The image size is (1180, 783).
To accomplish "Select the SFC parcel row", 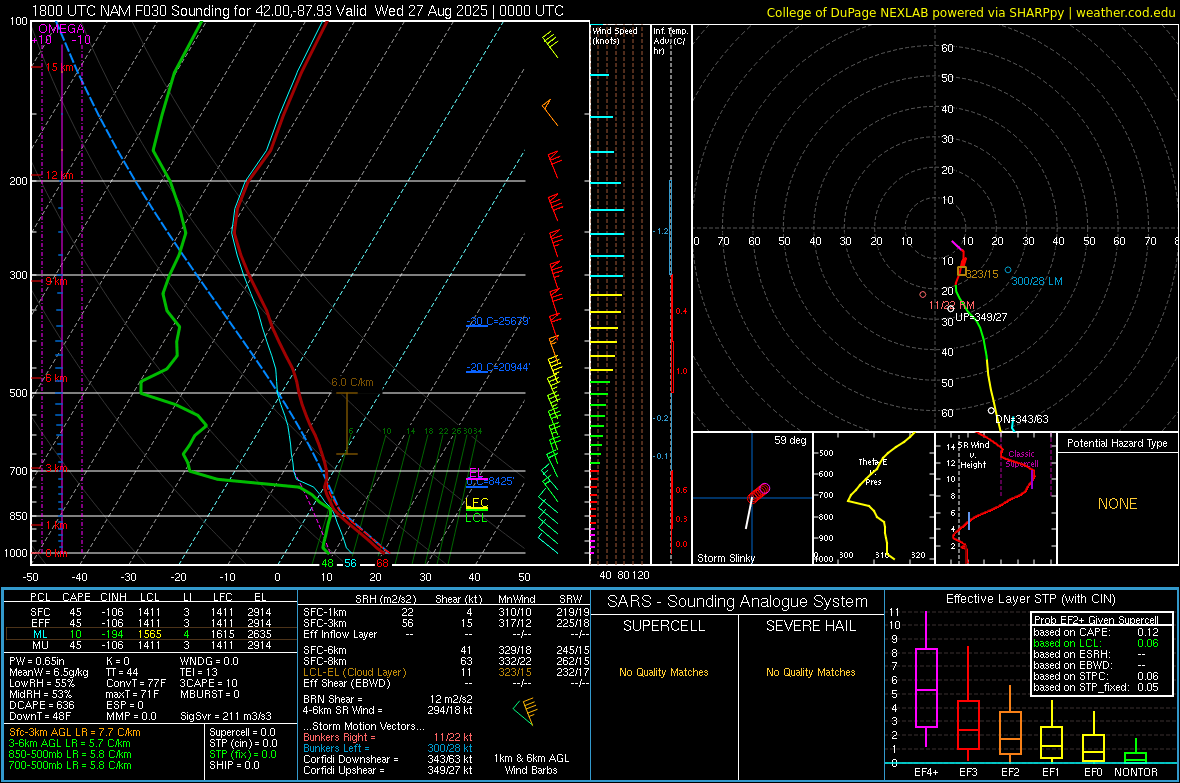I will (x=149, y=612).
